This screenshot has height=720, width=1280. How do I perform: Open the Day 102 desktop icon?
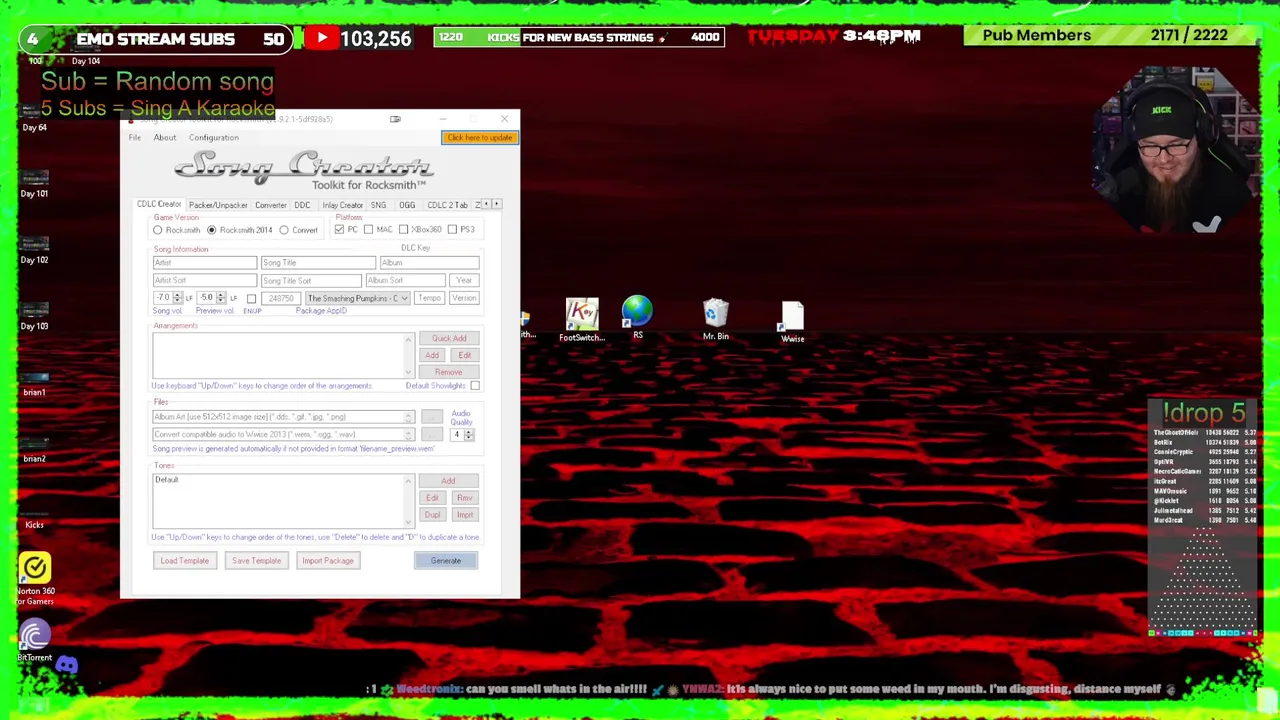(x=35, y=249)
